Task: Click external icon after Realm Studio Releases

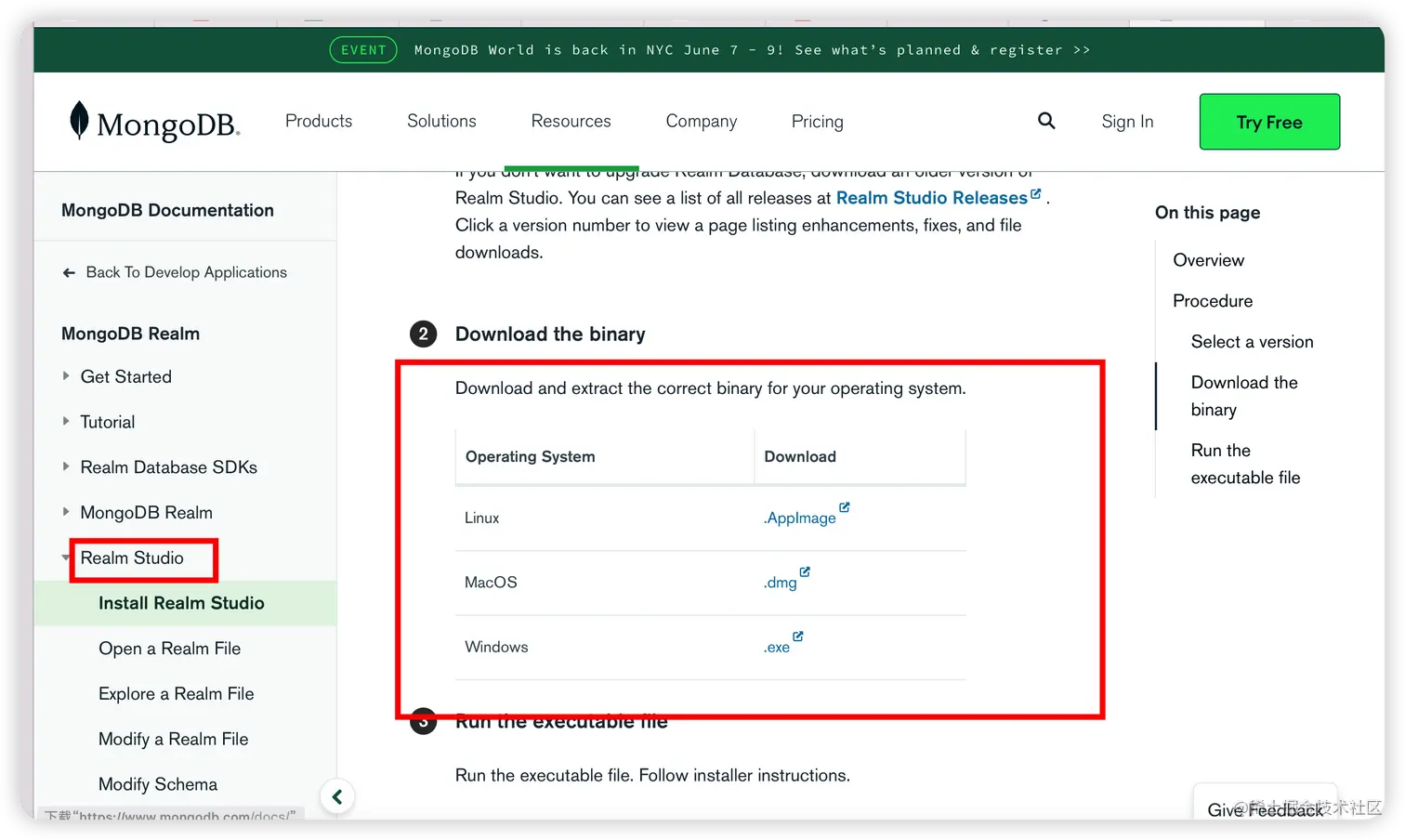Action: 1036,193
